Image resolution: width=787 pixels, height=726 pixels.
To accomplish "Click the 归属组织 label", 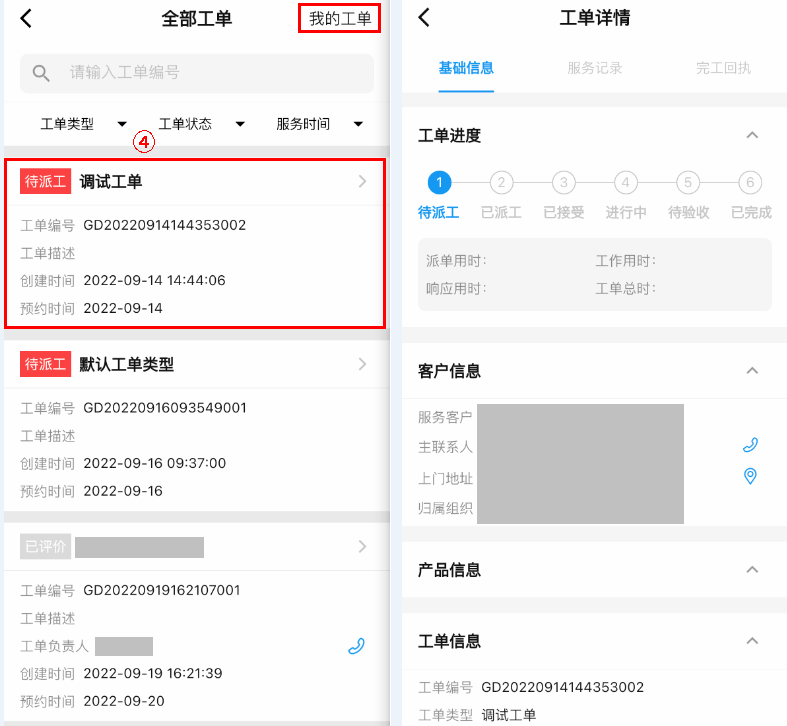I will (445, 509).
